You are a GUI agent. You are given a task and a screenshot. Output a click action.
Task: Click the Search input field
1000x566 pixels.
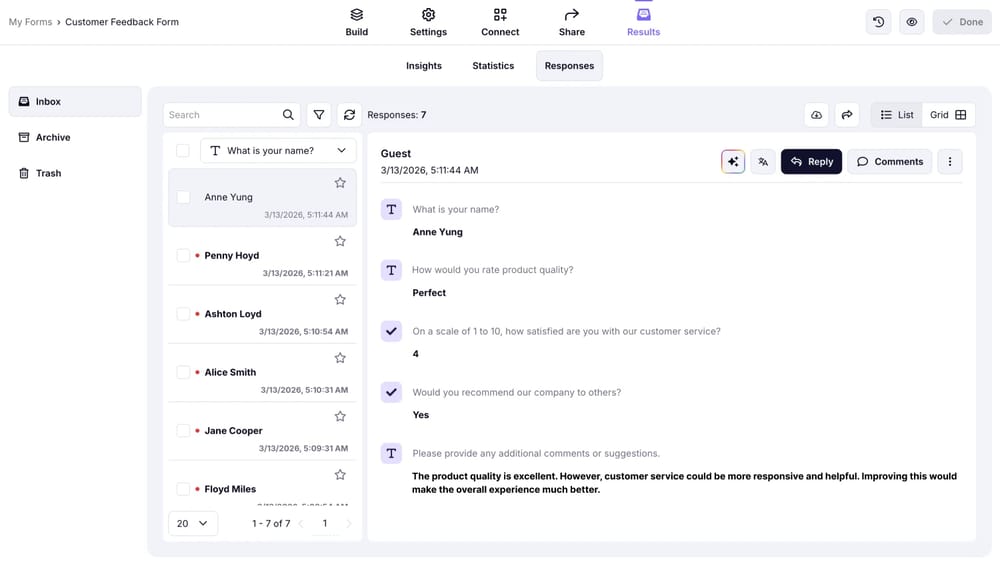click(222, 115)
